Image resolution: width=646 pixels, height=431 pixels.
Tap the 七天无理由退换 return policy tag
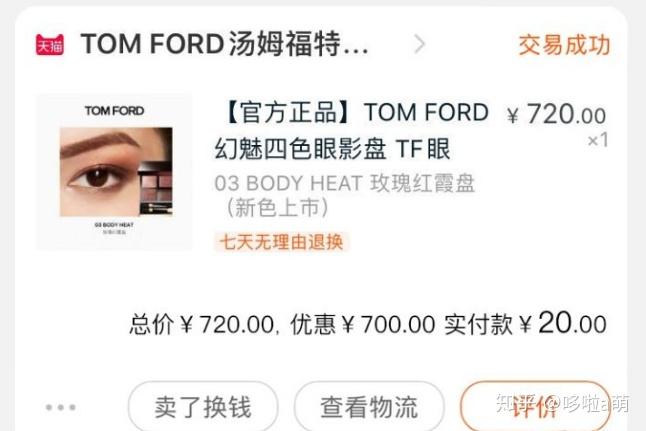pos(281,242)
